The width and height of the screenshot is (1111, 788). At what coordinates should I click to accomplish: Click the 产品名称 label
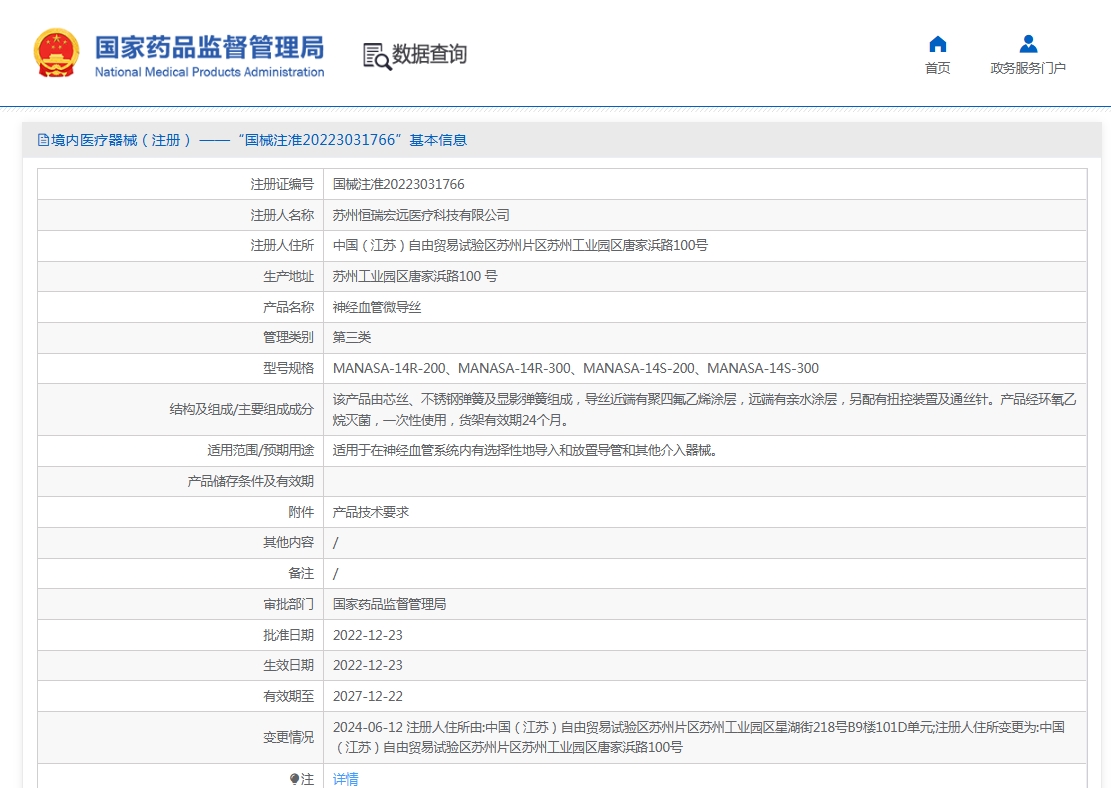click(288, 307)
